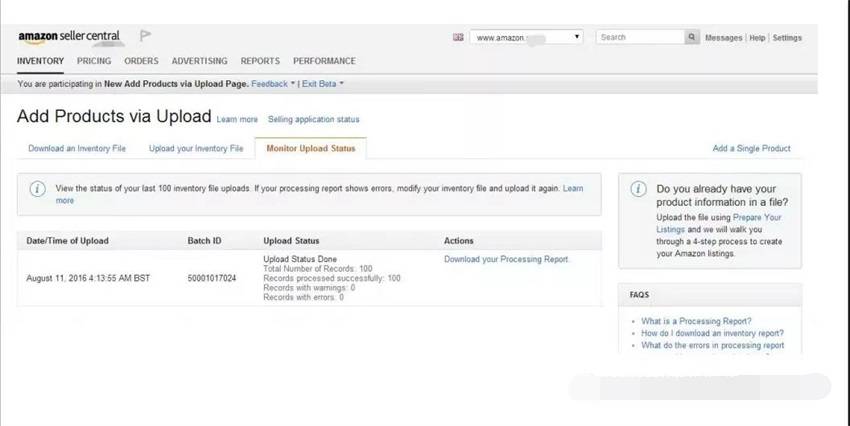Click the Amazon Seller Central logo
Viewport: 850px width, 426px height.
[69, 37]
